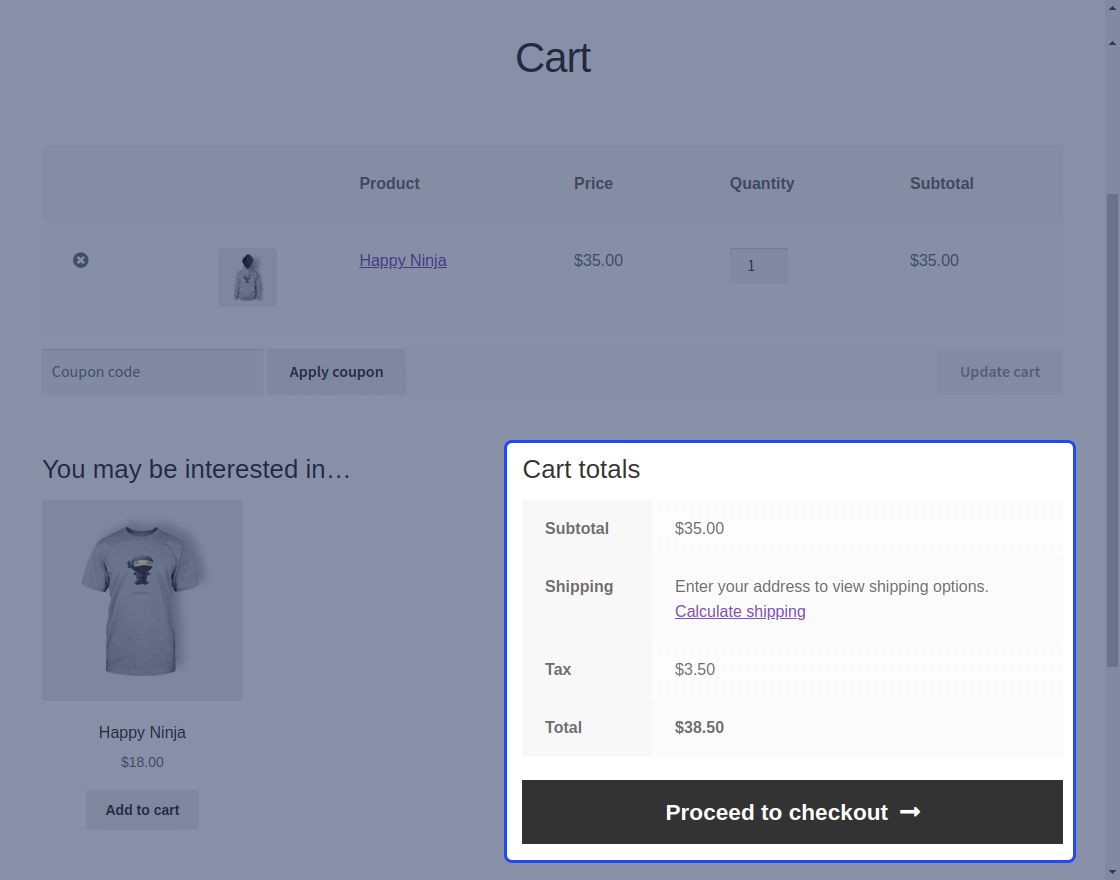Click the Subtotal column header
The image size is (1120, 880).
pyautogui.click(x=941, y=183)
